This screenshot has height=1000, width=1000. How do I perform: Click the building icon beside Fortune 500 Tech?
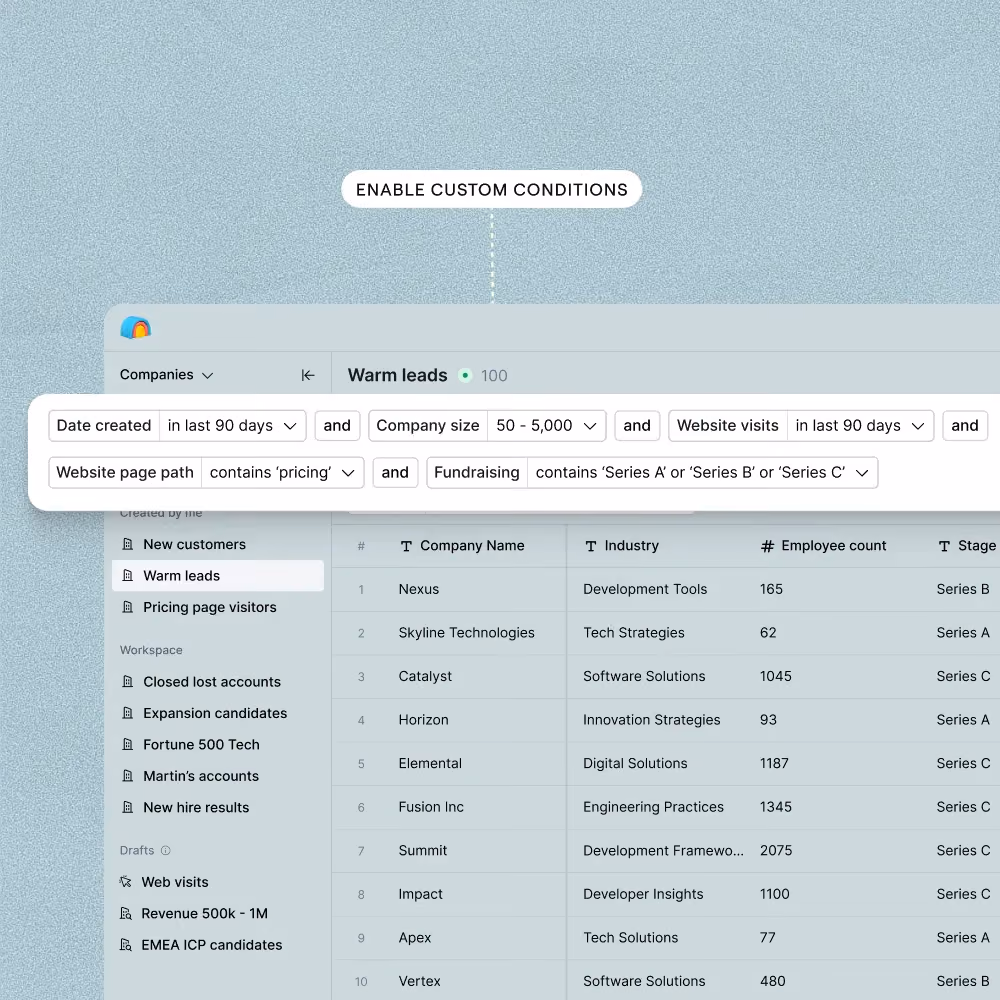coord(128,744)
